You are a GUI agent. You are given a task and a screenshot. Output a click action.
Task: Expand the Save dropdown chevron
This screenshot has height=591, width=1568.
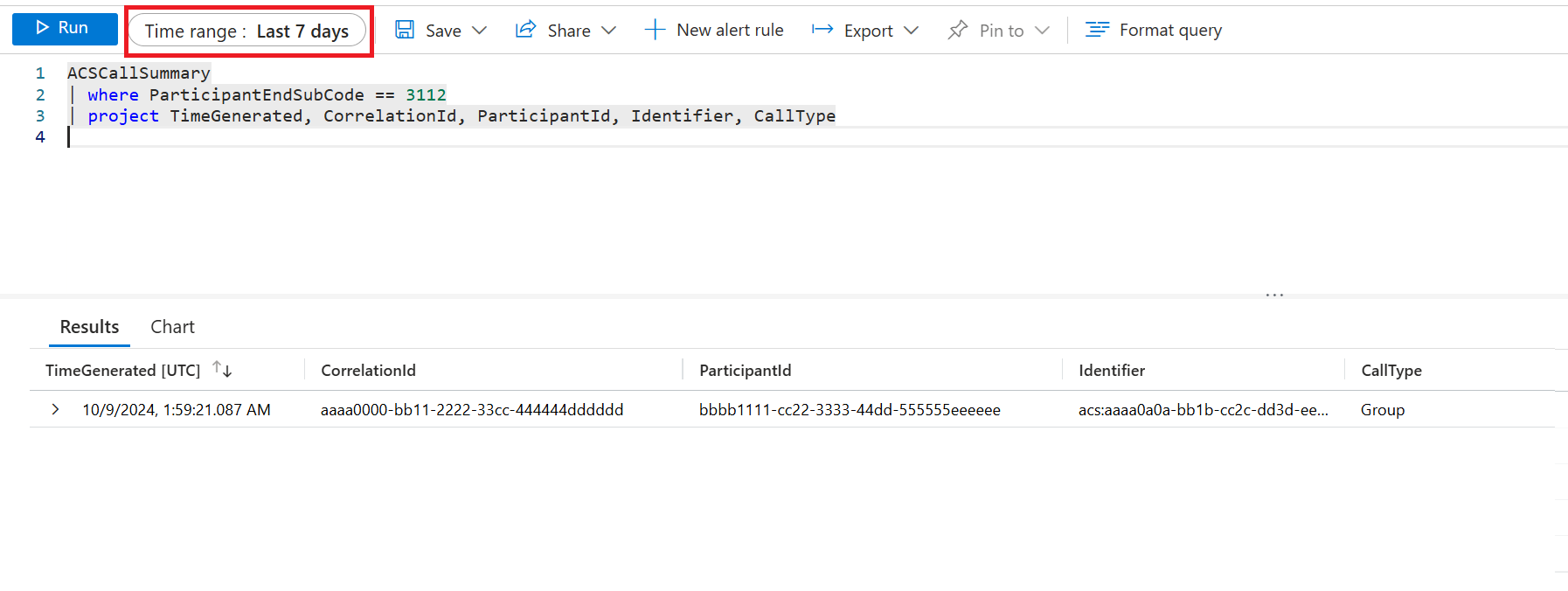click(x=479, y=31)
